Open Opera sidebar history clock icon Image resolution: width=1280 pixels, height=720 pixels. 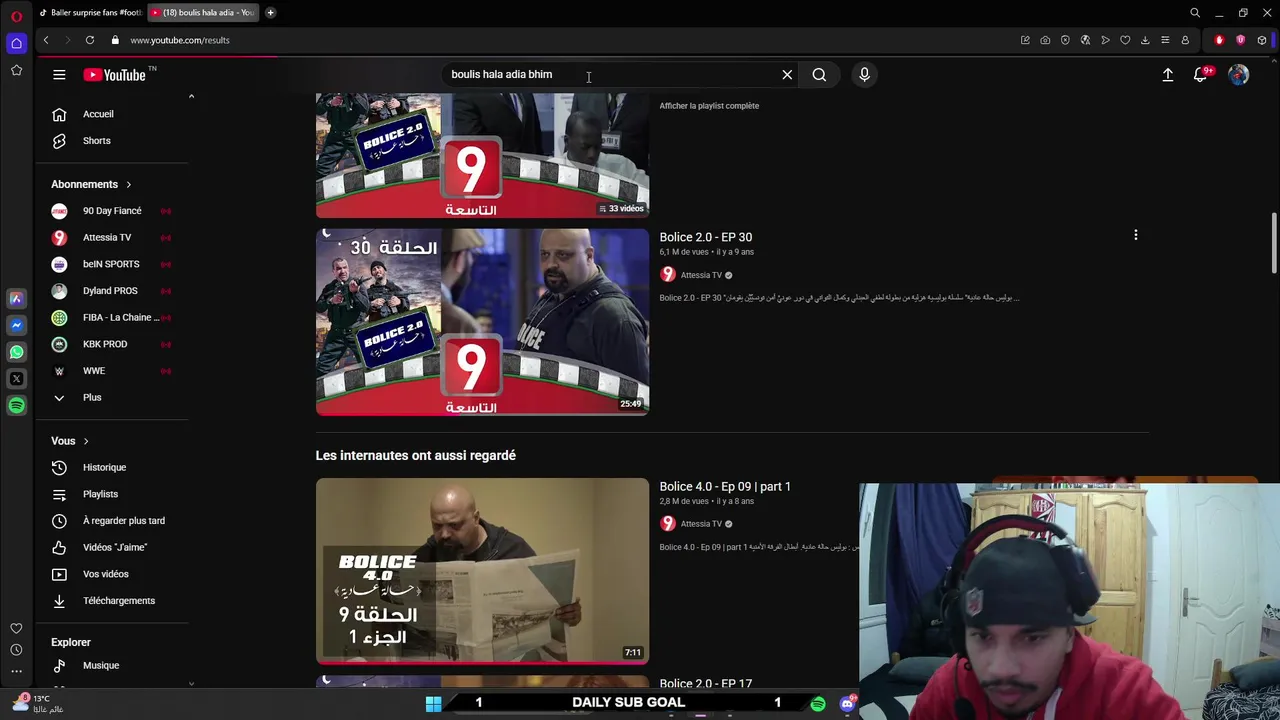coord(16,650)
